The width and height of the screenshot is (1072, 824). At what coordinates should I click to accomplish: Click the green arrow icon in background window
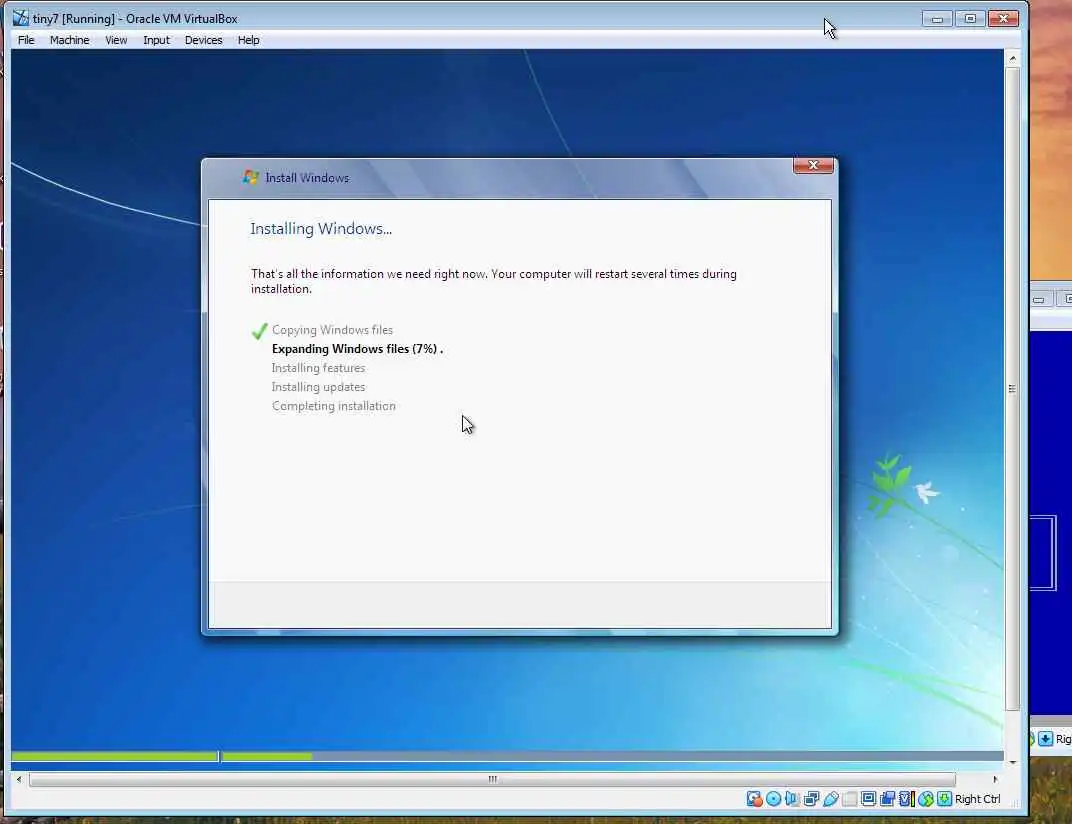tap(1045, 739)
